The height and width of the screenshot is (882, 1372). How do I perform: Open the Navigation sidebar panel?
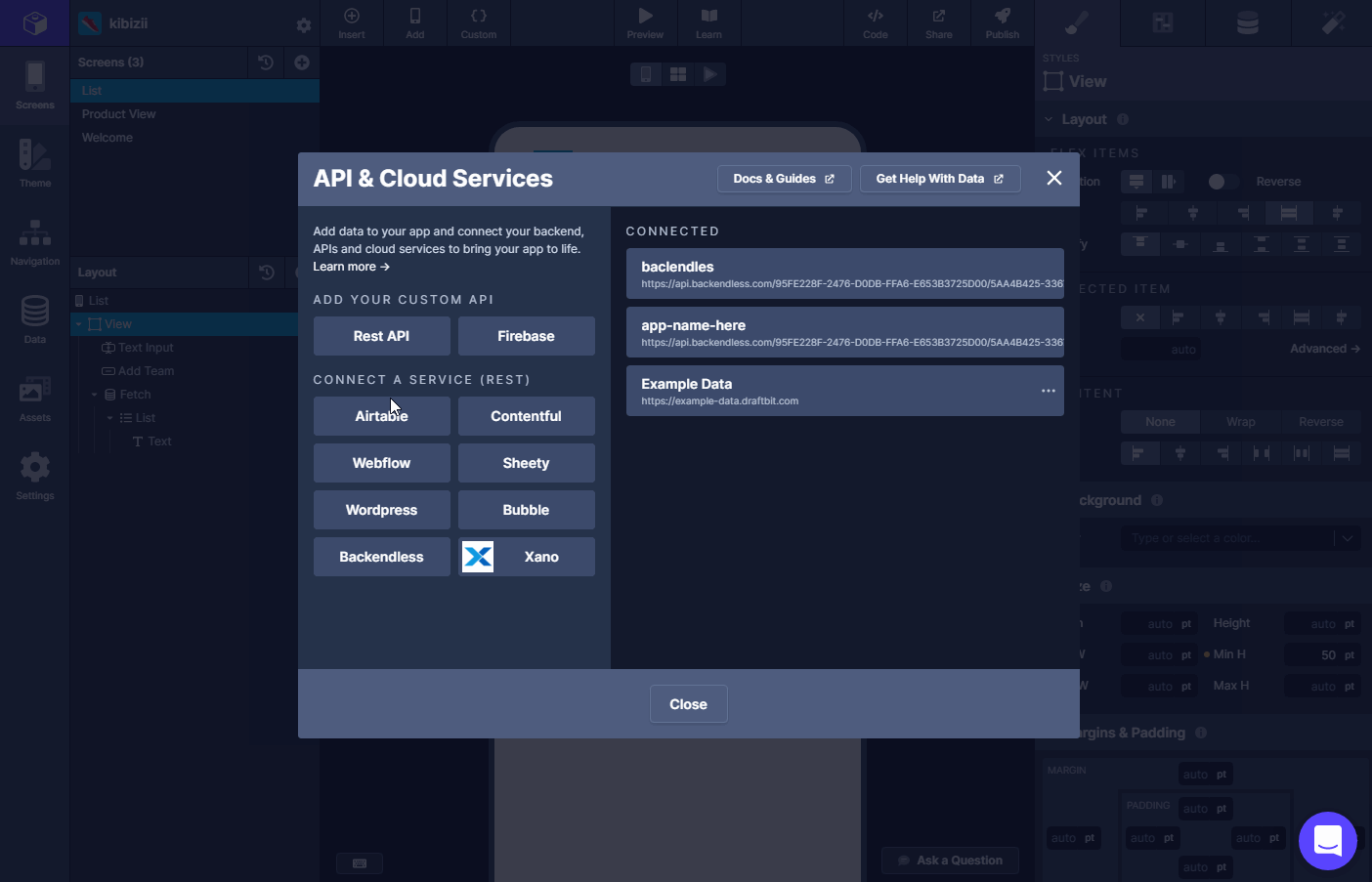[x=35, y=241]
